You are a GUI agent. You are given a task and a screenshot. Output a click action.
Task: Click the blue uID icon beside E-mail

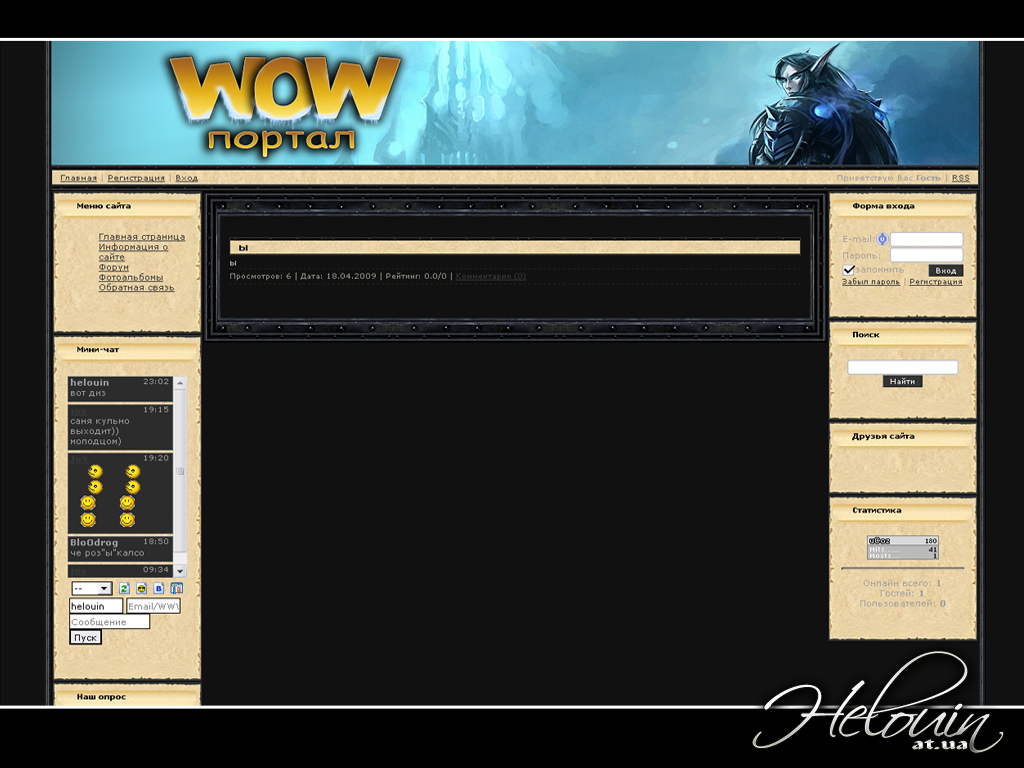pos(882,239)
